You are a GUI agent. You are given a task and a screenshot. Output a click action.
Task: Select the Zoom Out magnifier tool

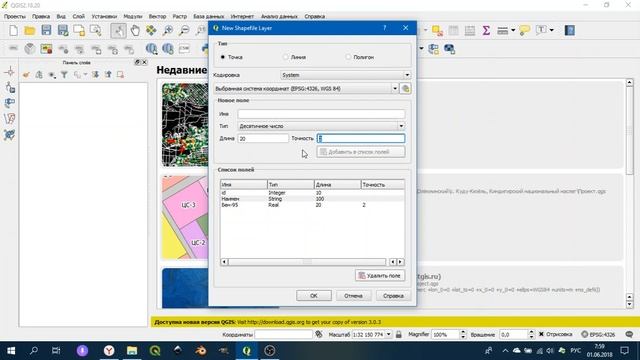point(184,30)
